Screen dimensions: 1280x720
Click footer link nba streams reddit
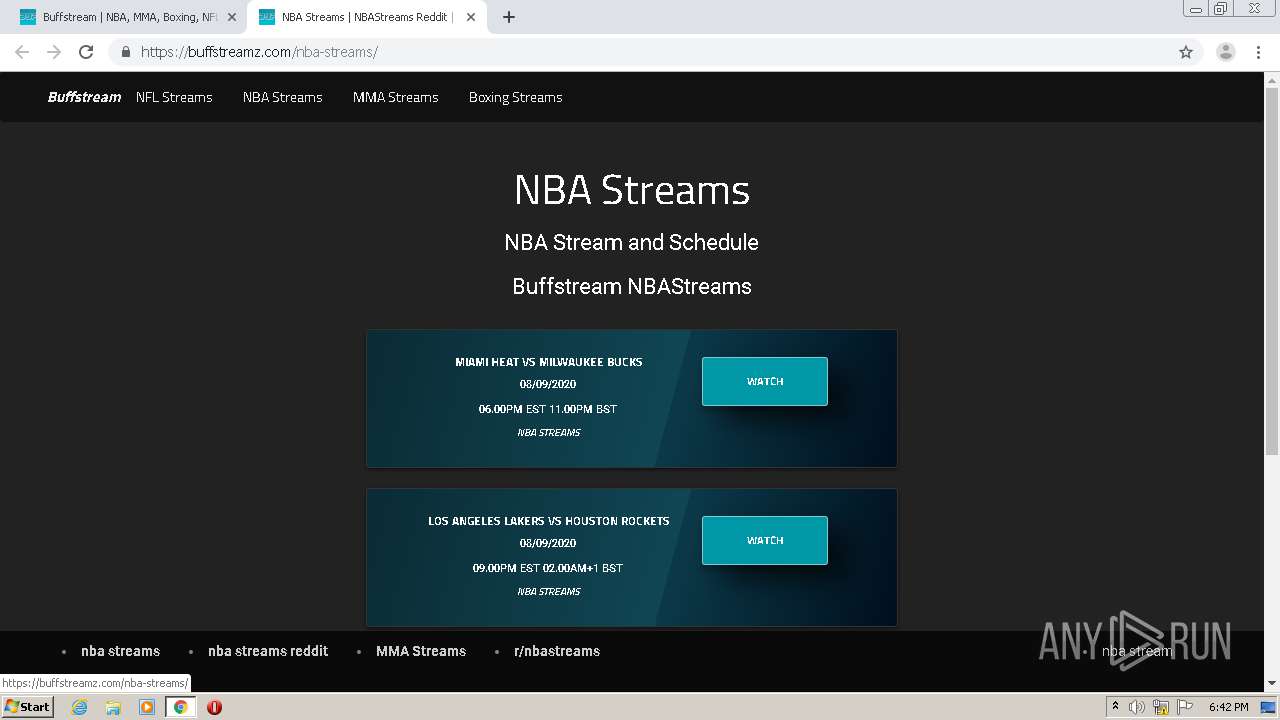point(268,651)
